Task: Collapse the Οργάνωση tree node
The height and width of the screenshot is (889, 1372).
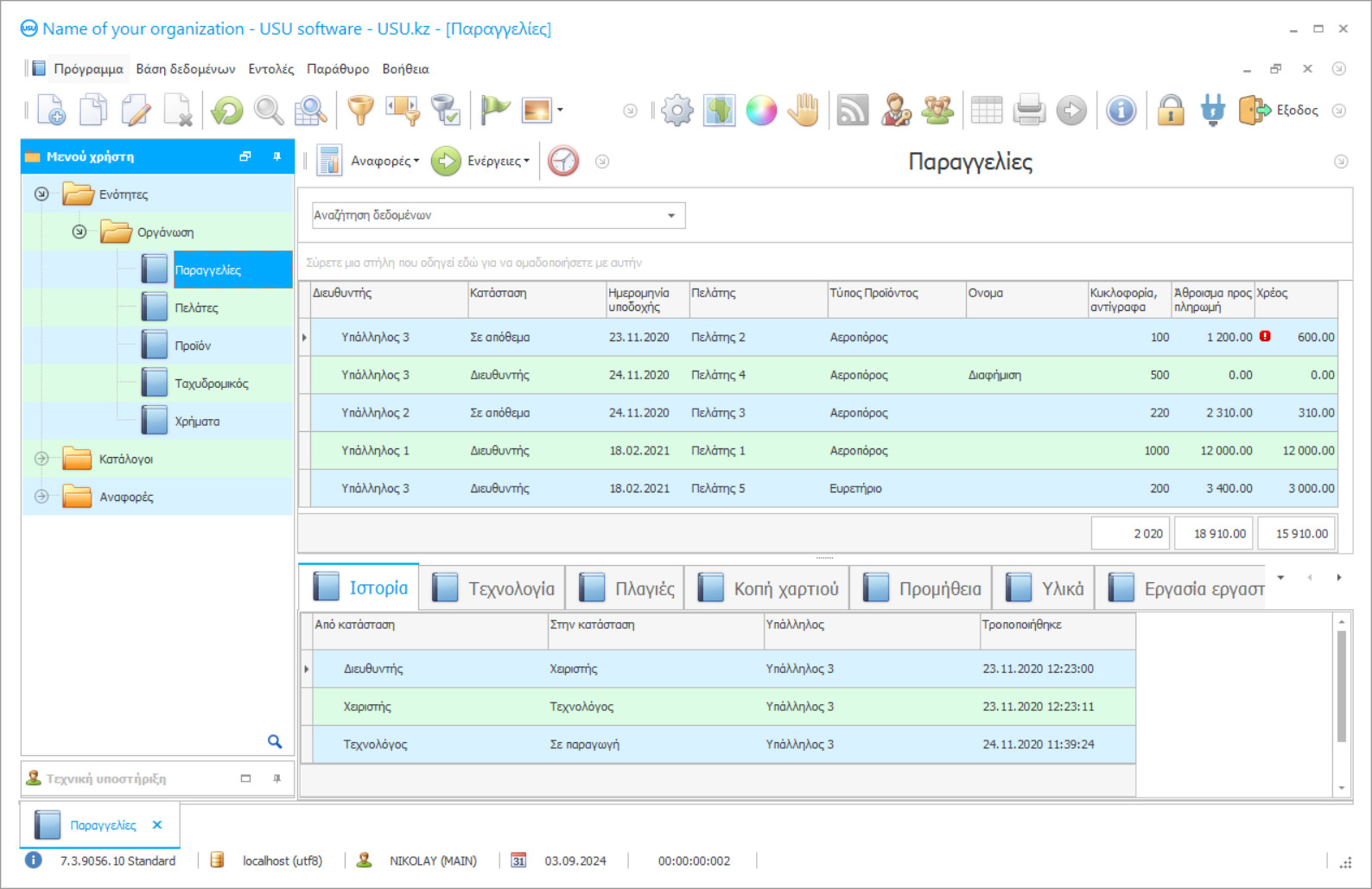Action: [79, 232]
